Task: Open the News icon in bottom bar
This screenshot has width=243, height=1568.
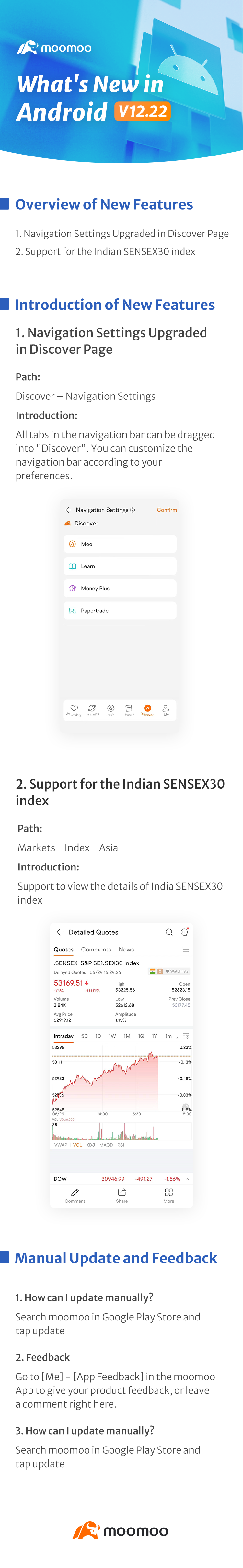Action: point(129,708)
